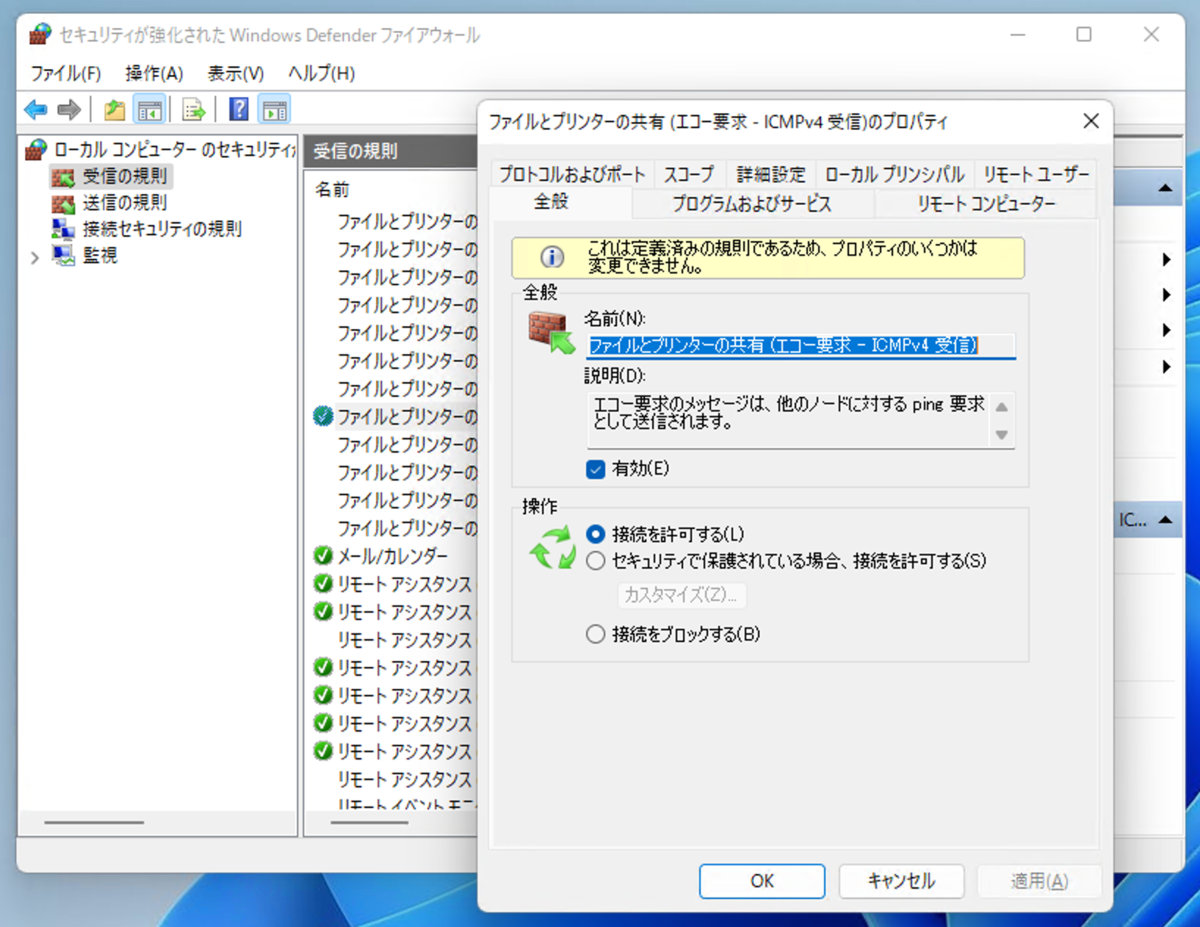Image resolution: width=1200 pixels, height=927 pixels.
Task: Click the down arrow in the 説明(D) box
Action: (x=1001, y=435)
